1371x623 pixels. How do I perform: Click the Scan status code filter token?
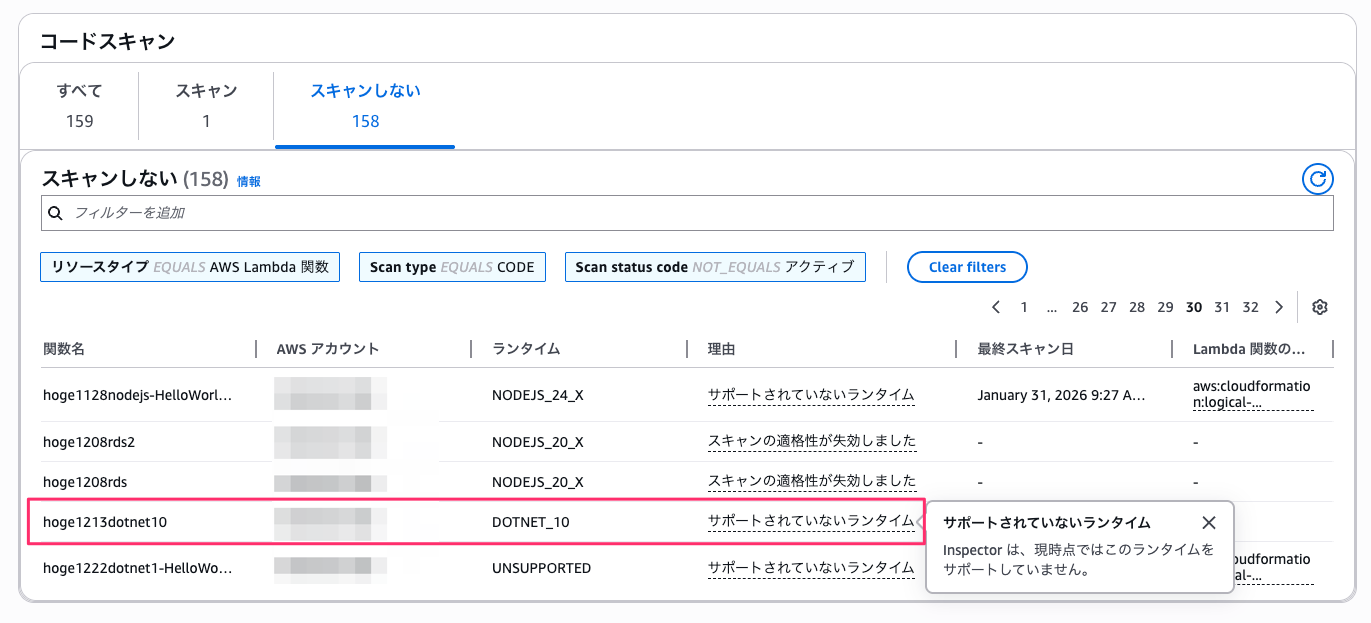714,267
